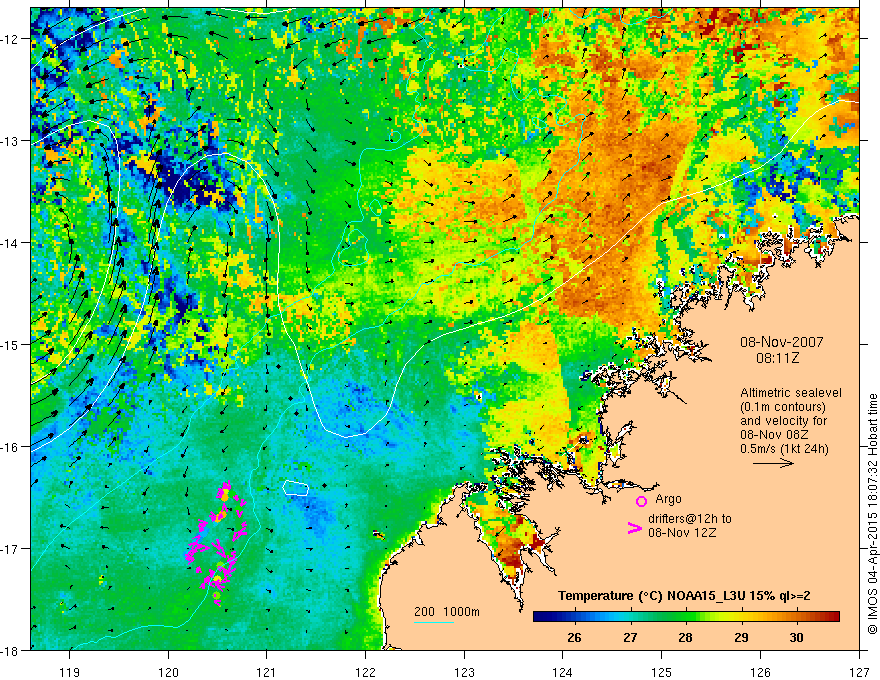Click latitude axis label '-18'
This screenshot has height=680, width=880.
[10, 650]
